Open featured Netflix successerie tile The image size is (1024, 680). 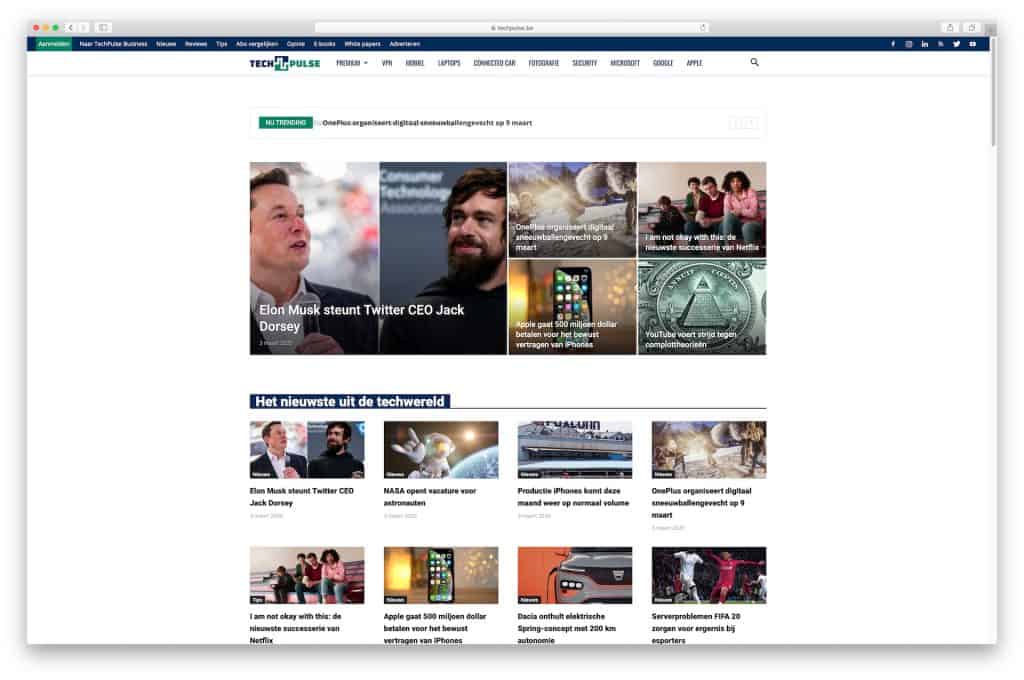coord(702,209)
